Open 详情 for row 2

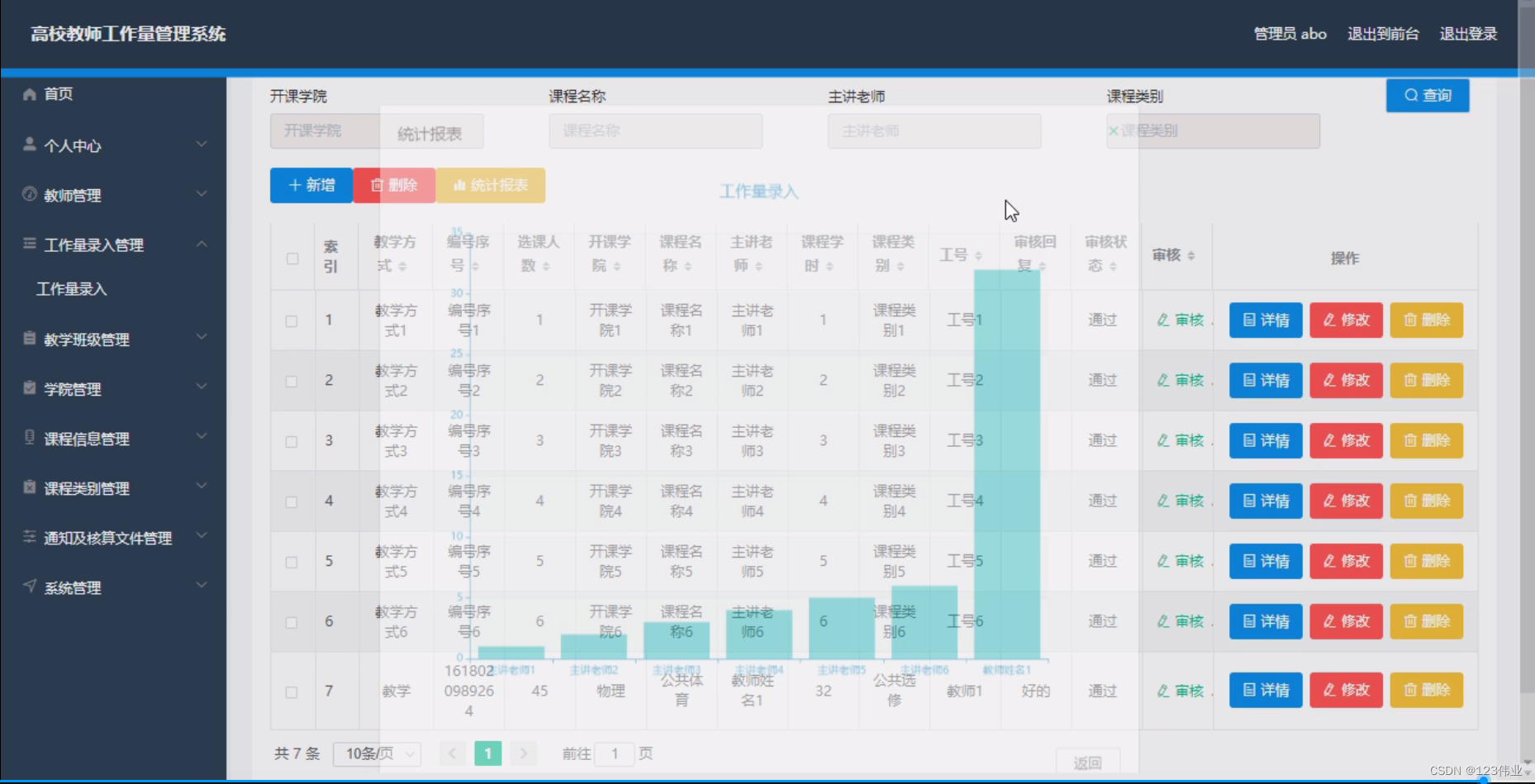1265,380
